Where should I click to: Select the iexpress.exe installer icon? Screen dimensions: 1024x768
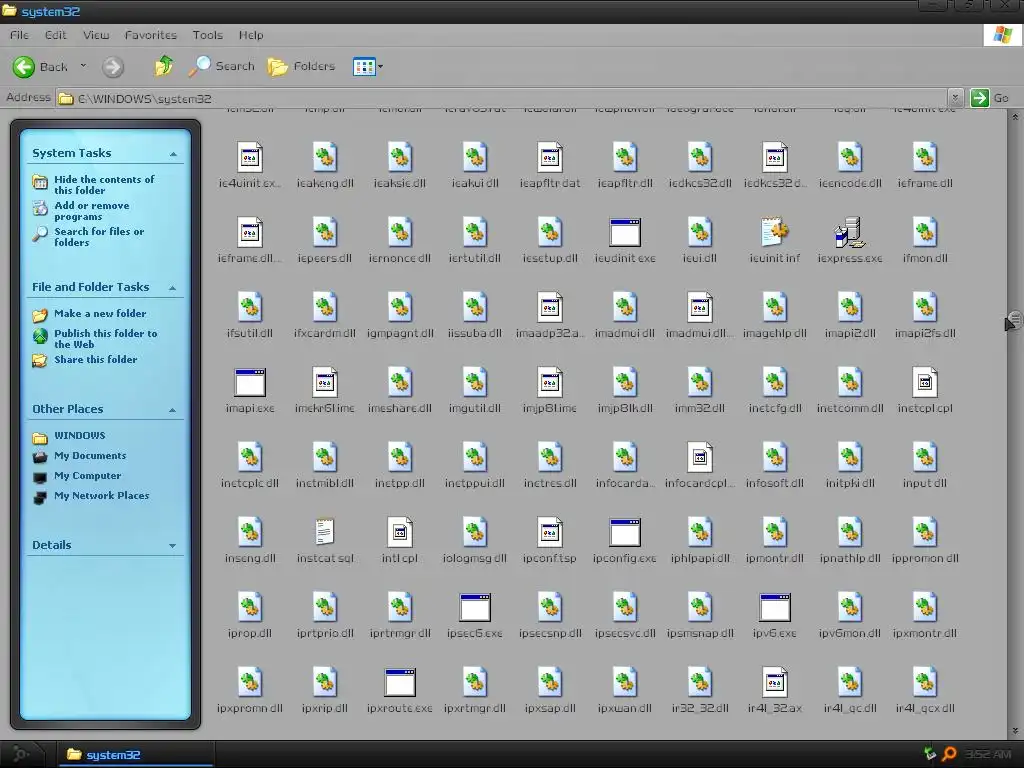click(849, 232)
